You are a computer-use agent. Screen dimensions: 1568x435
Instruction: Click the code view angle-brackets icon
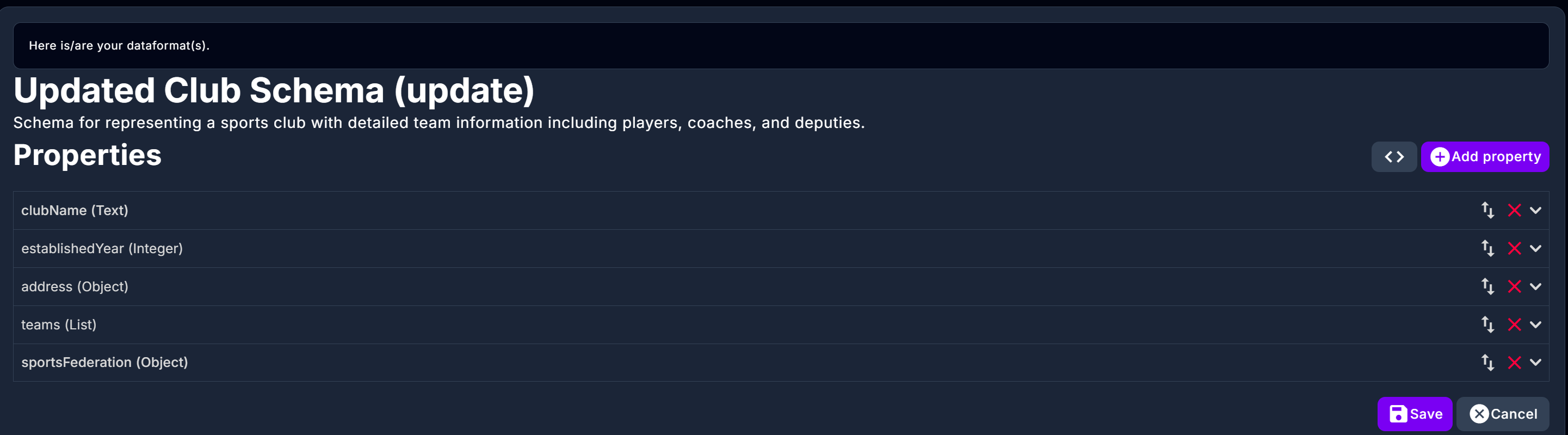click(x=1393, y=157)
